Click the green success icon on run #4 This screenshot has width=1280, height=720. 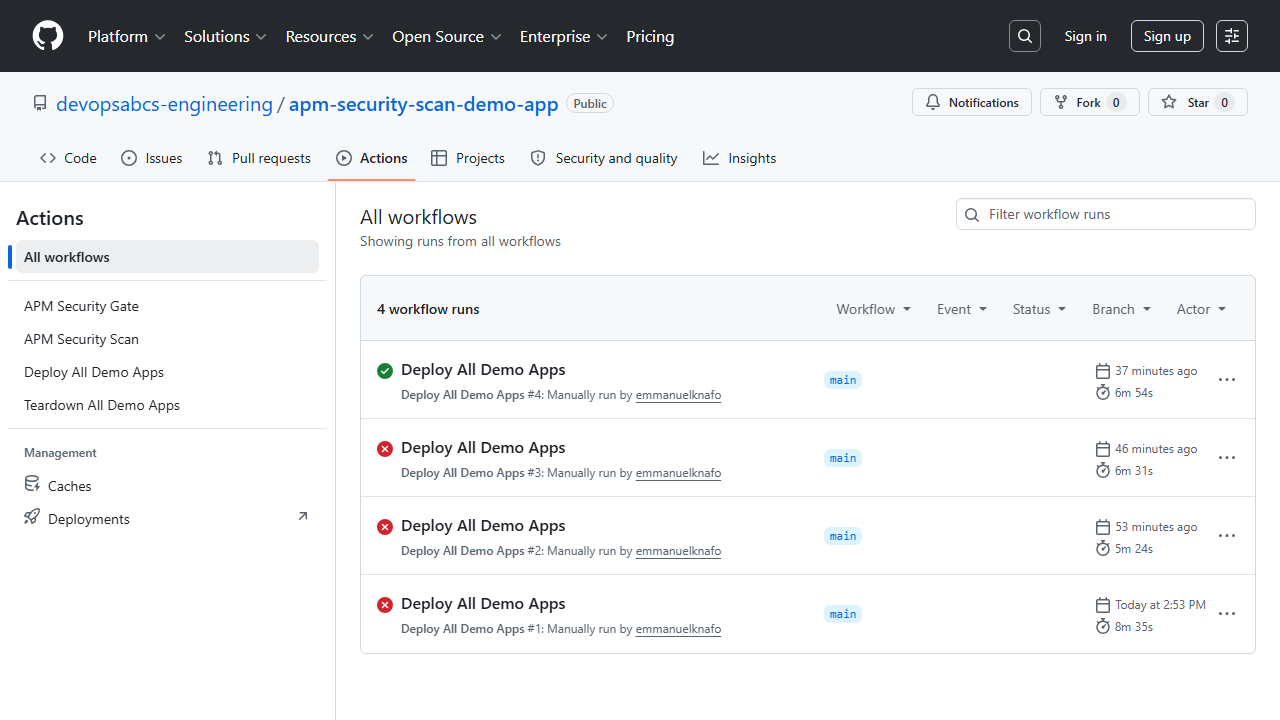click(x=385, y=370)
